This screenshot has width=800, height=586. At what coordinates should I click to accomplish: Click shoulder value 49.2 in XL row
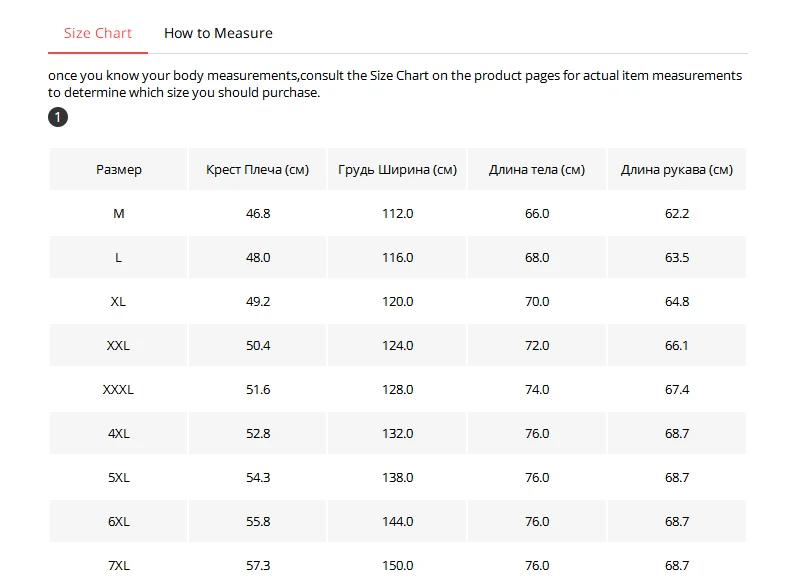pyautogui.click(x=258, y=301)
